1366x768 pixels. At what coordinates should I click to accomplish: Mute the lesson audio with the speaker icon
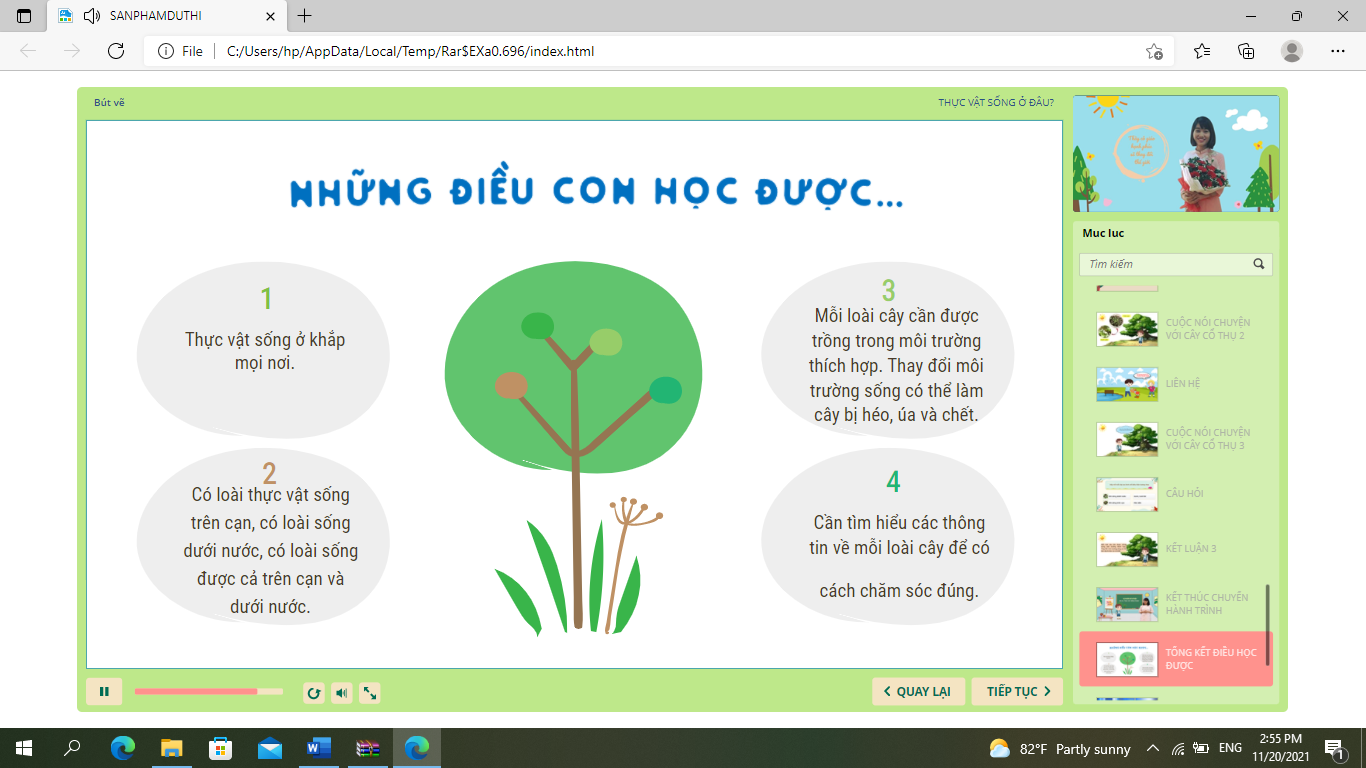[x=341, y=693]
